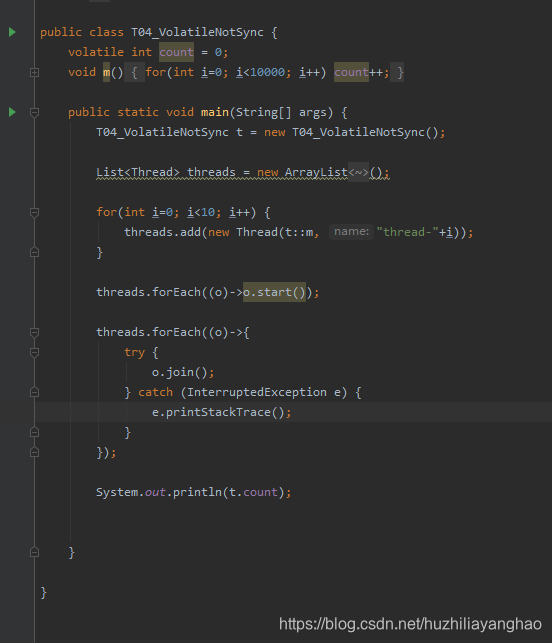Click 'System.out.println(t.count);' statement
The width and height of the screenshot is (552, 643).
tap(194, 492)
